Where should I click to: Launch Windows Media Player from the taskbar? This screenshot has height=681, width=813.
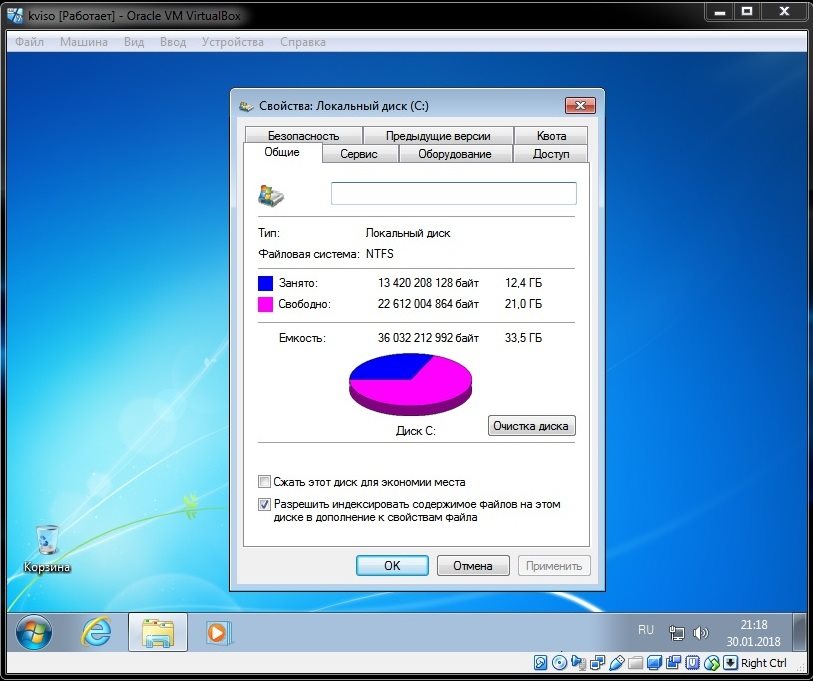click(218, 632)
